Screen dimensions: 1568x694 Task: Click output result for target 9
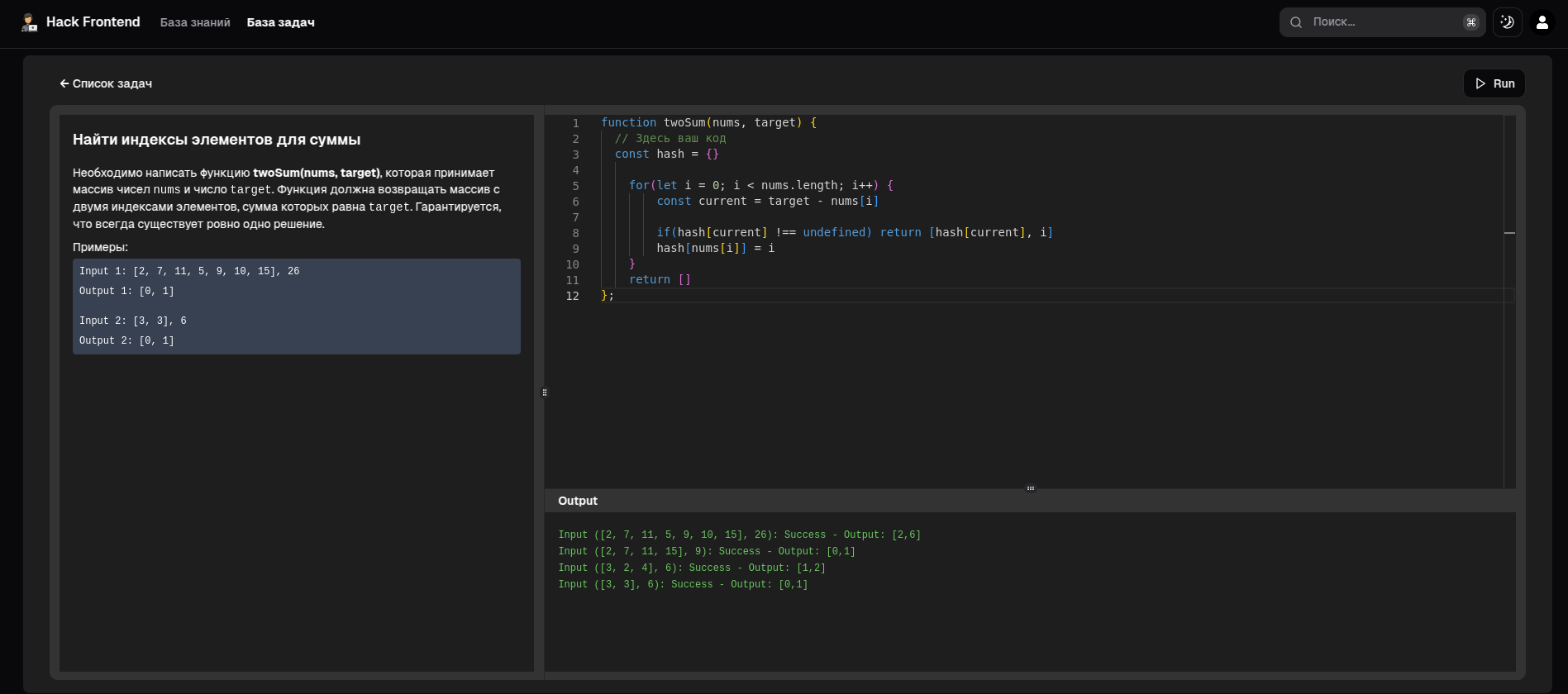point(707,551)
